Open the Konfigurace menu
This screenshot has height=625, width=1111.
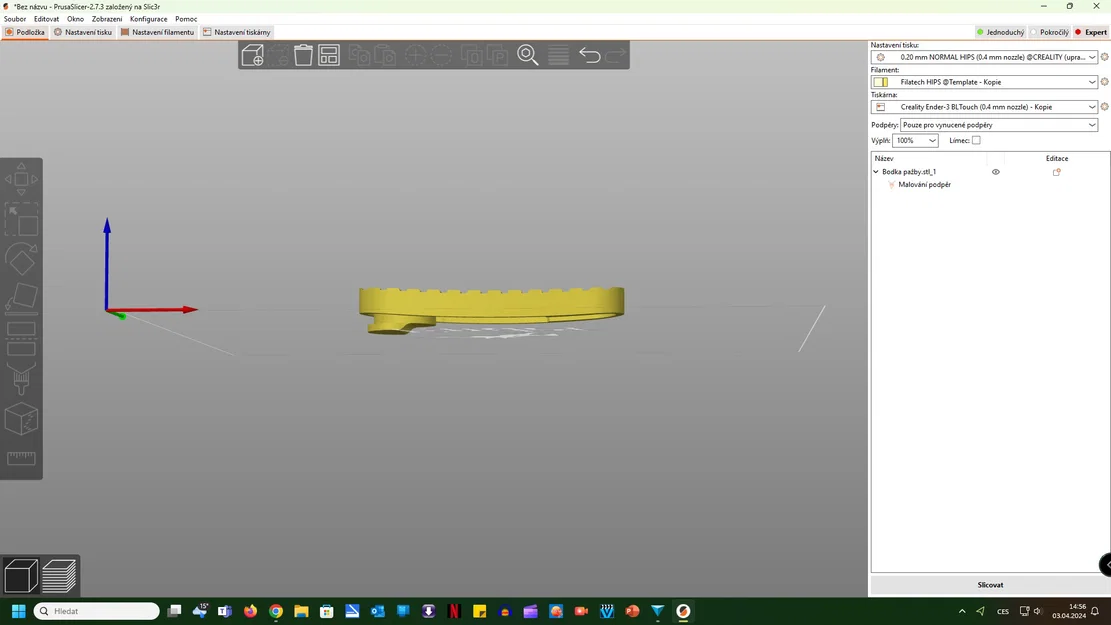point(147,19)
